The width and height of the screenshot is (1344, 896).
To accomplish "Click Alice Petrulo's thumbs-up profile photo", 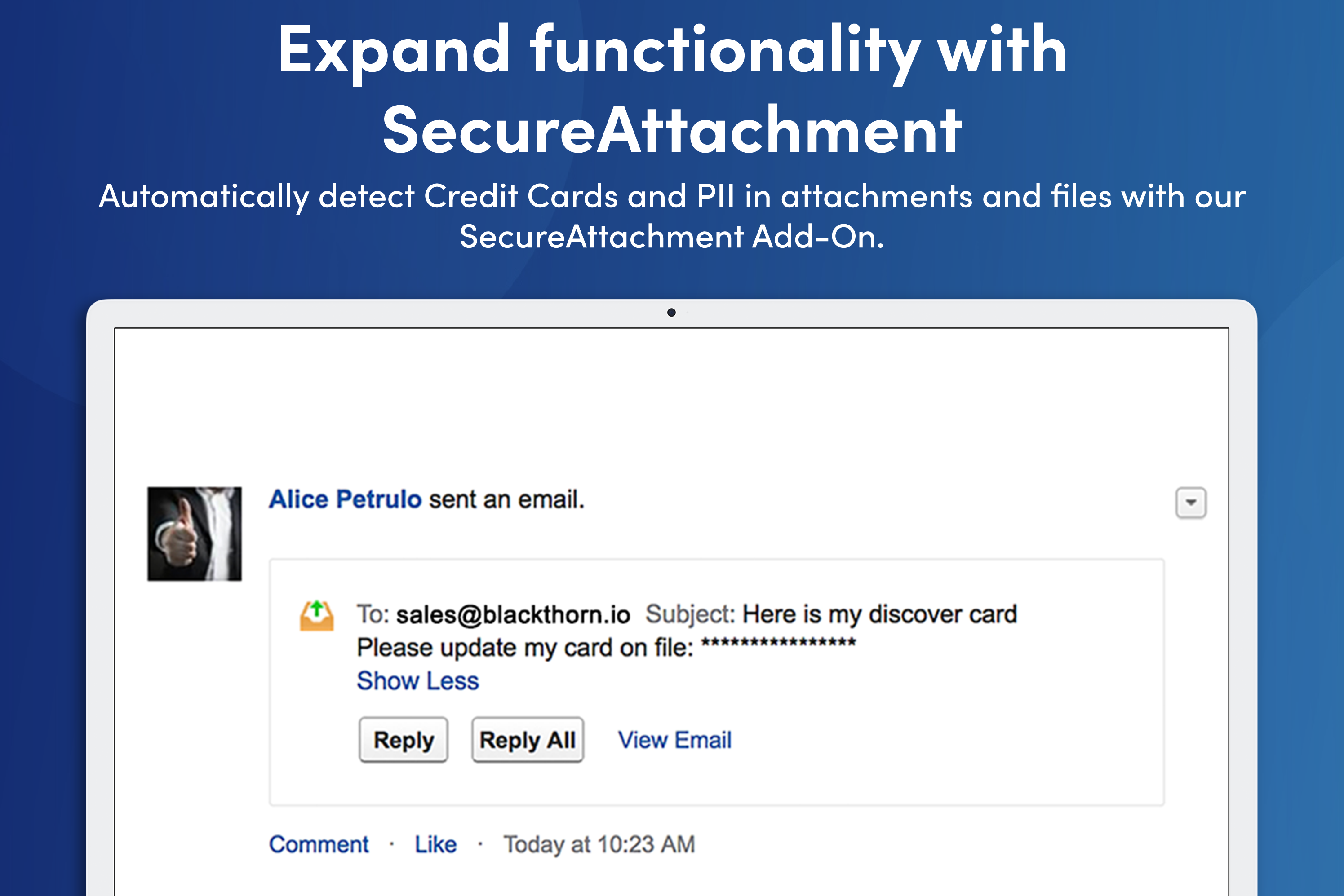I will (x=195, y=534).
